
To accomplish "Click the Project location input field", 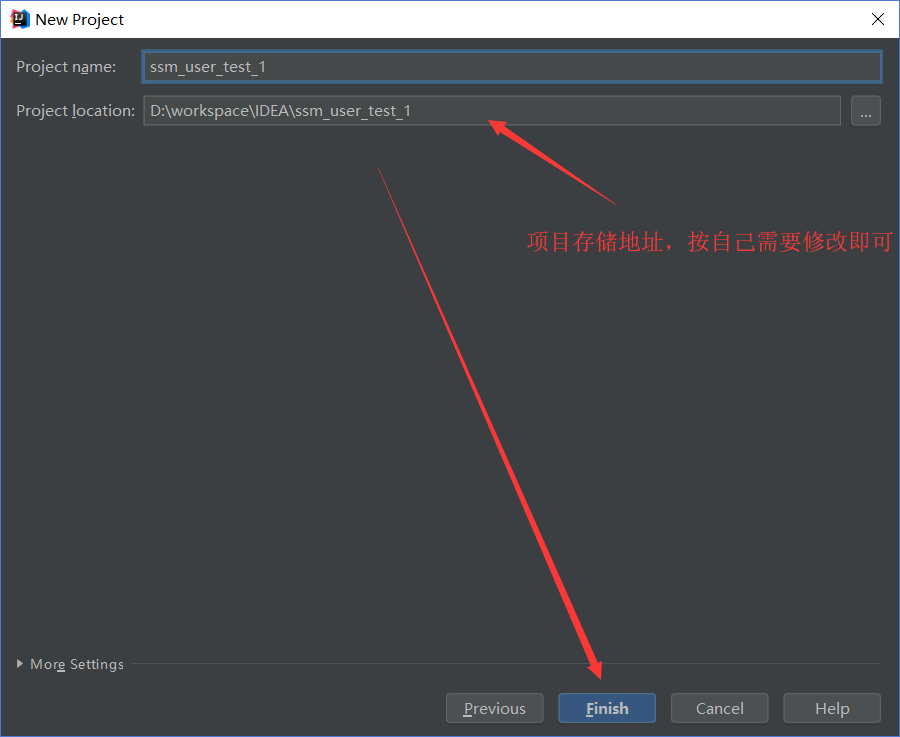I will click(x=492, y=110).
